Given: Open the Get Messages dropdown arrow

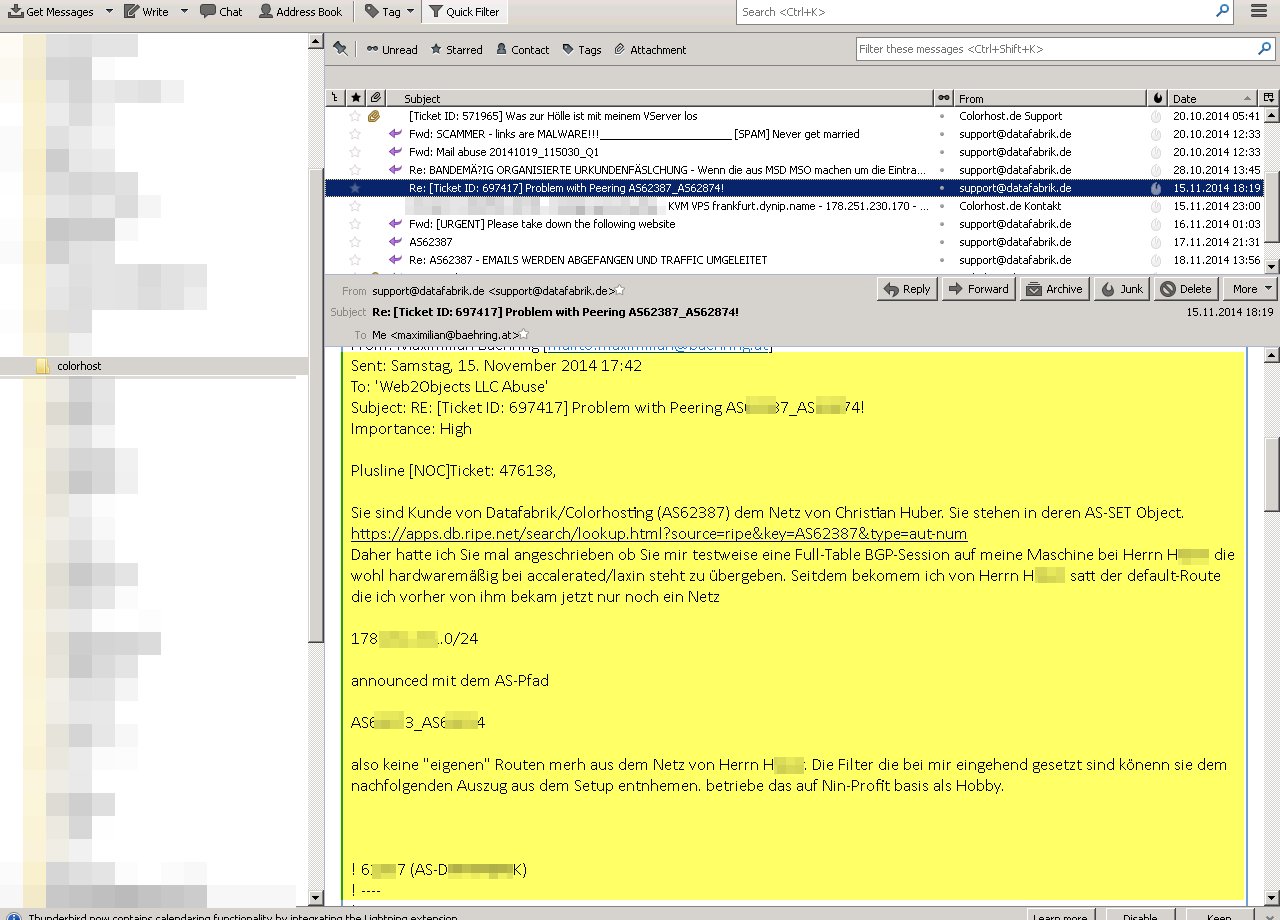Looking at the screenshot, I should click(x=108, y=12).
